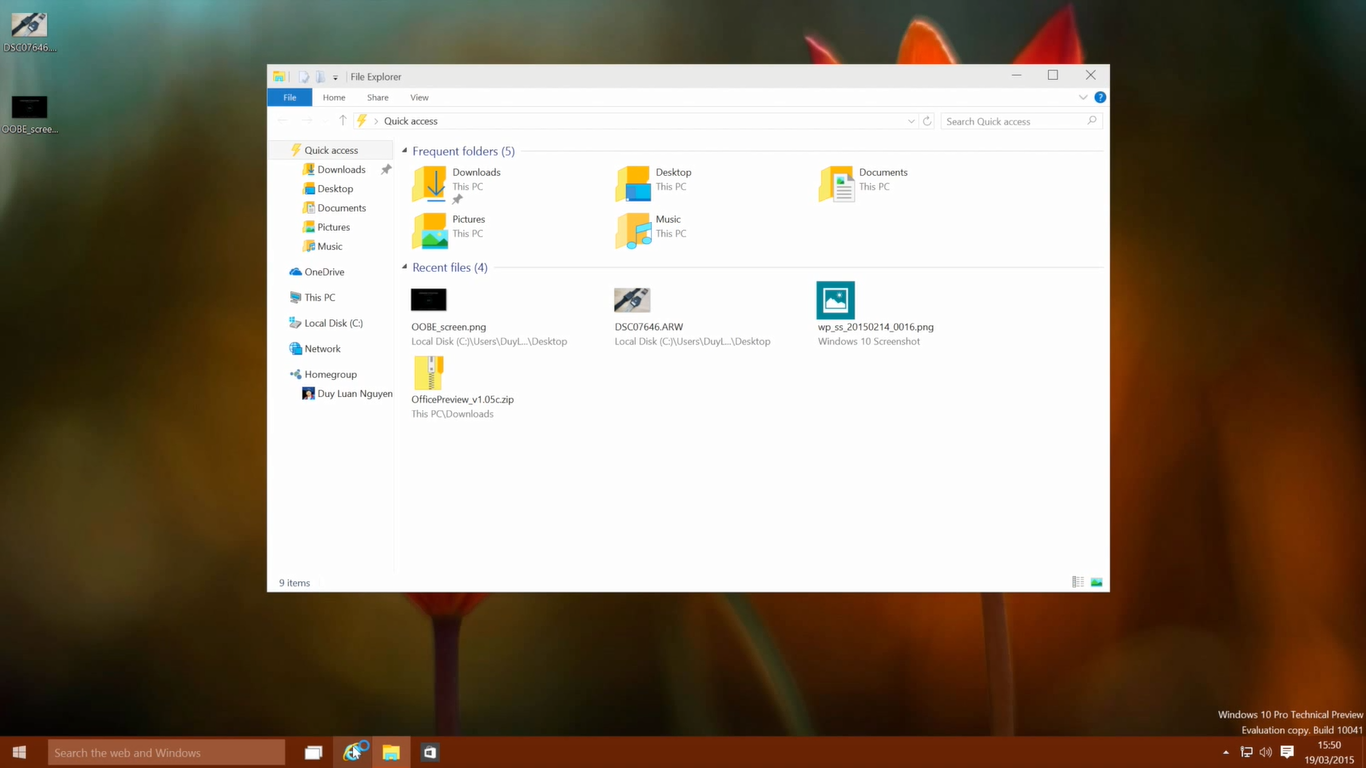Screen dimensions: 1366x768
Task: Select Quick access in navigation pane
Action: [331, 150]
